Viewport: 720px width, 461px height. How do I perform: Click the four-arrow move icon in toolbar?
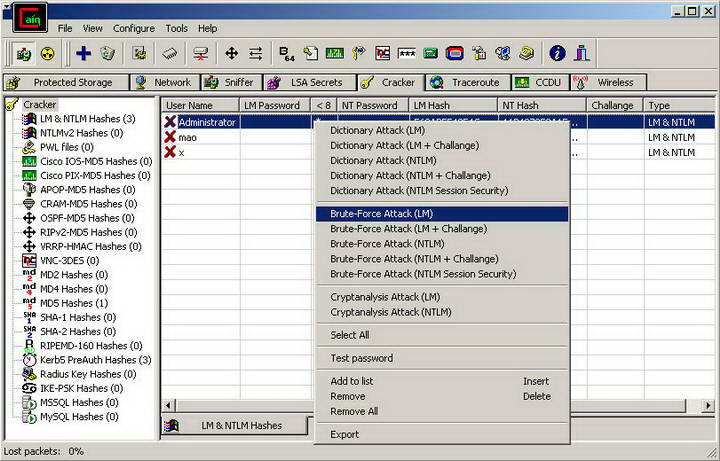[x=232, y=53]
